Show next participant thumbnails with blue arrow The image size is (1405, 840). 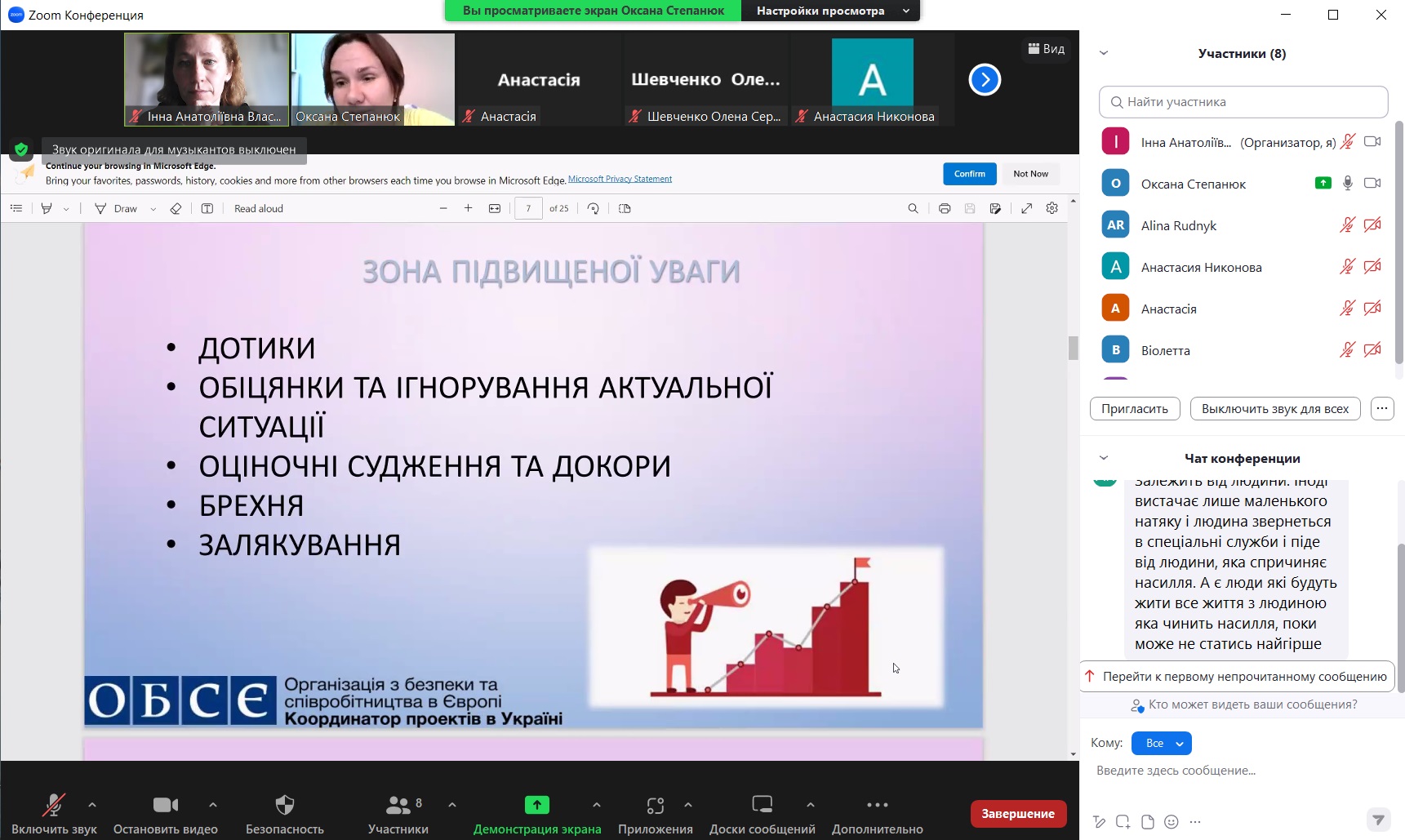point(985,79)
